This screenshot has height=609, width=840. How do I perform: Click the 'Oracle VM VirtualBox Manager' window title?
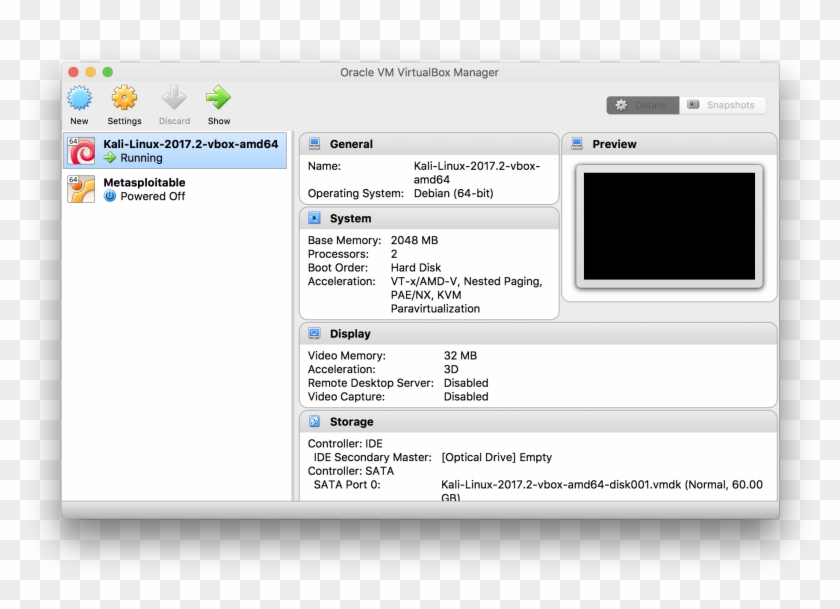pos(419,72)
